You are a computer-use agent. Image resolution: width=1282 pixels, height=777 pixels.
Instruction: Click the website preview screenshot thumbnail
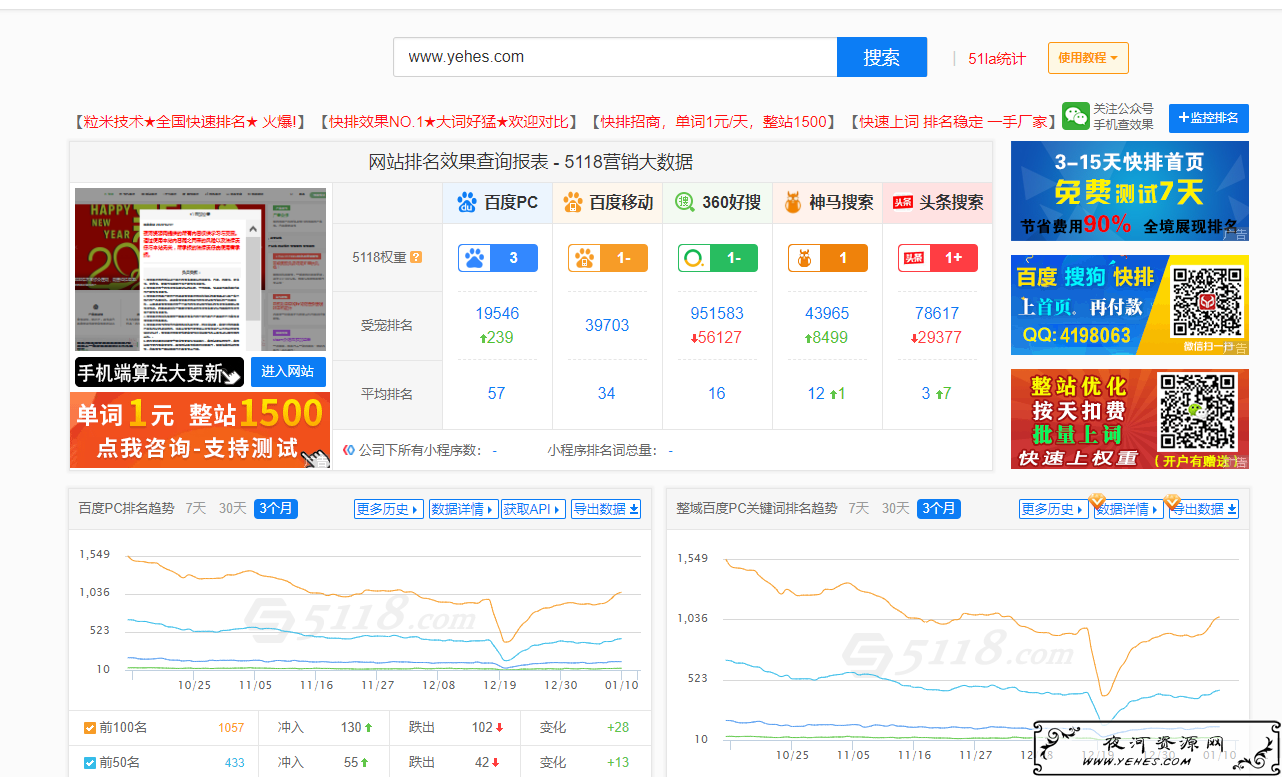pyautogui.click(x=200, y=270)
